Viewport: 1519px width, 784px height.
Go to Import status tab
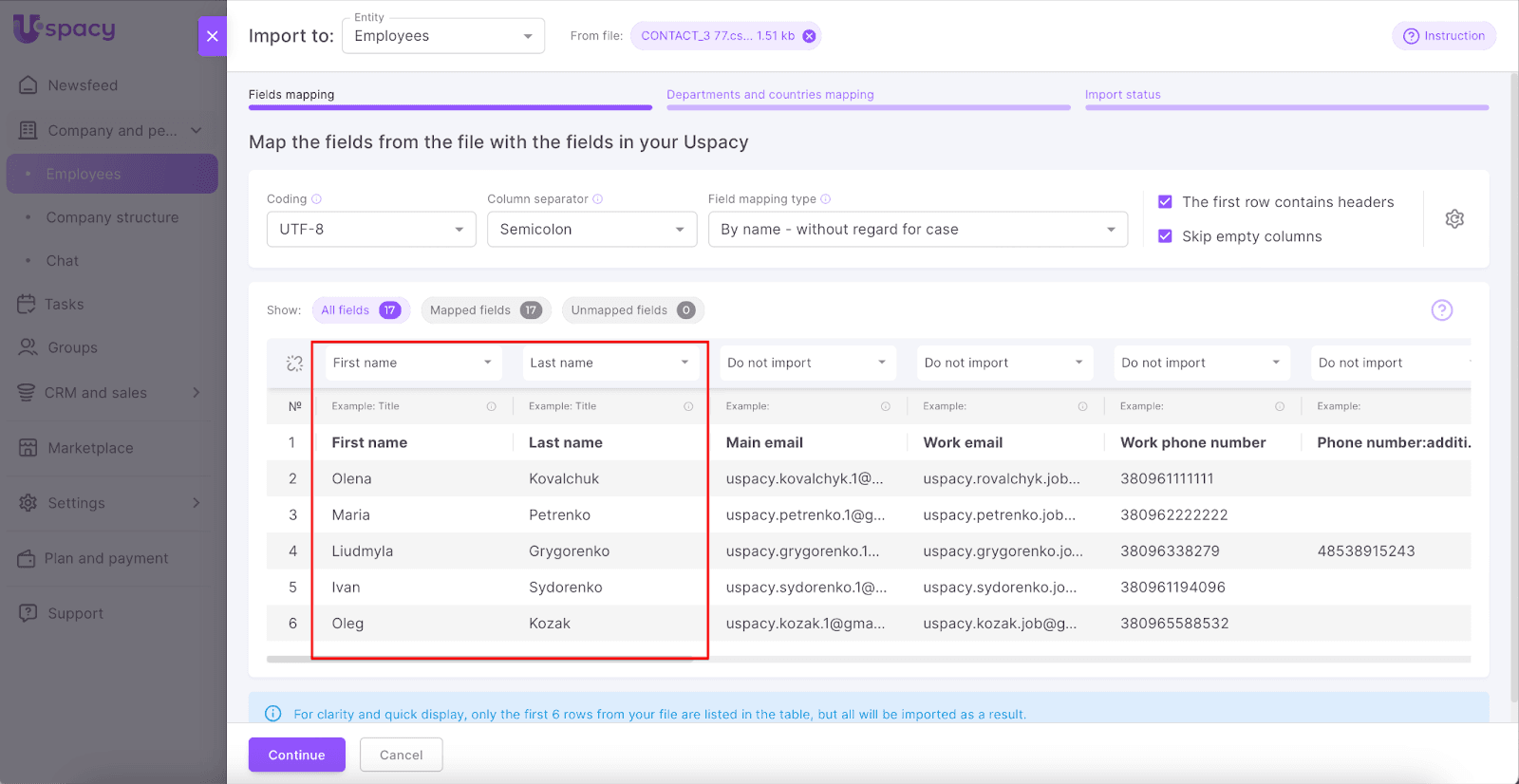(1122, 95)
